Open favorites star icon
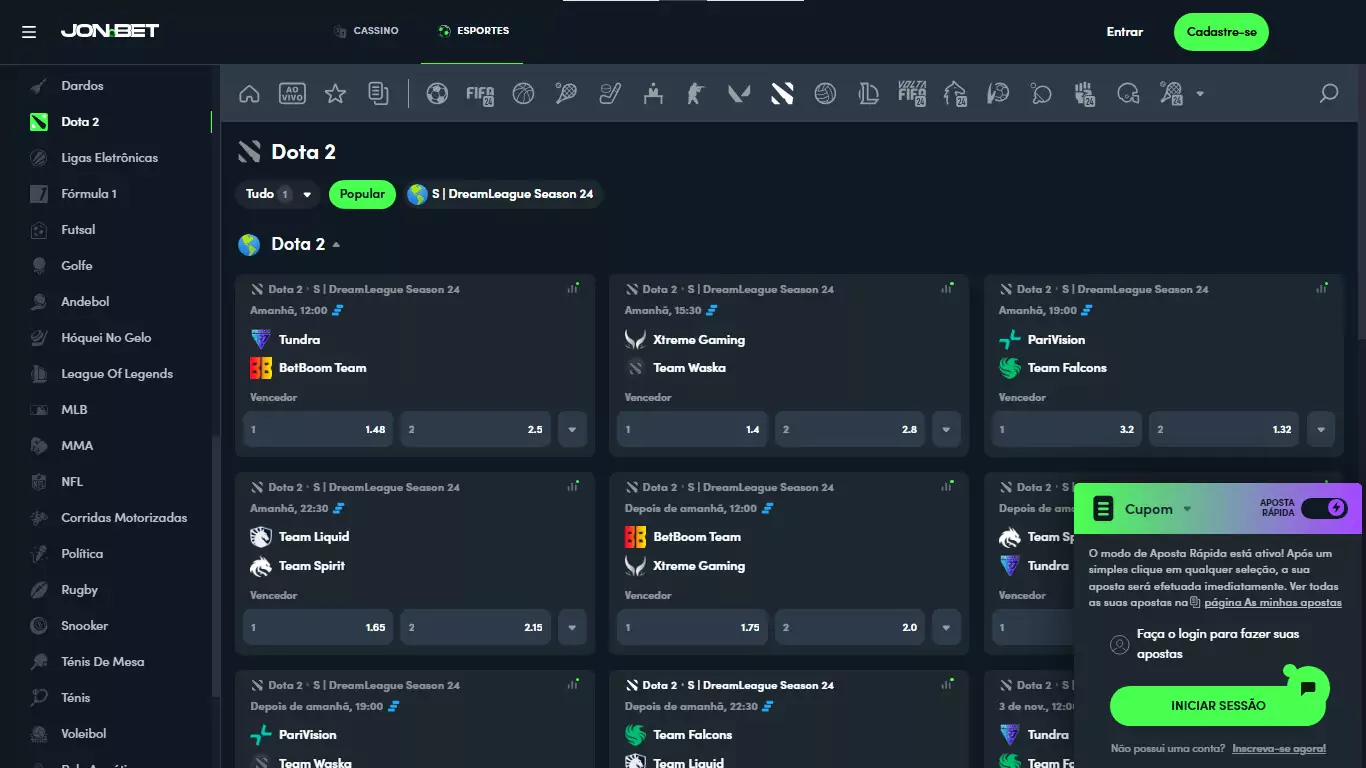1366x768 pixels. point(335,94)
